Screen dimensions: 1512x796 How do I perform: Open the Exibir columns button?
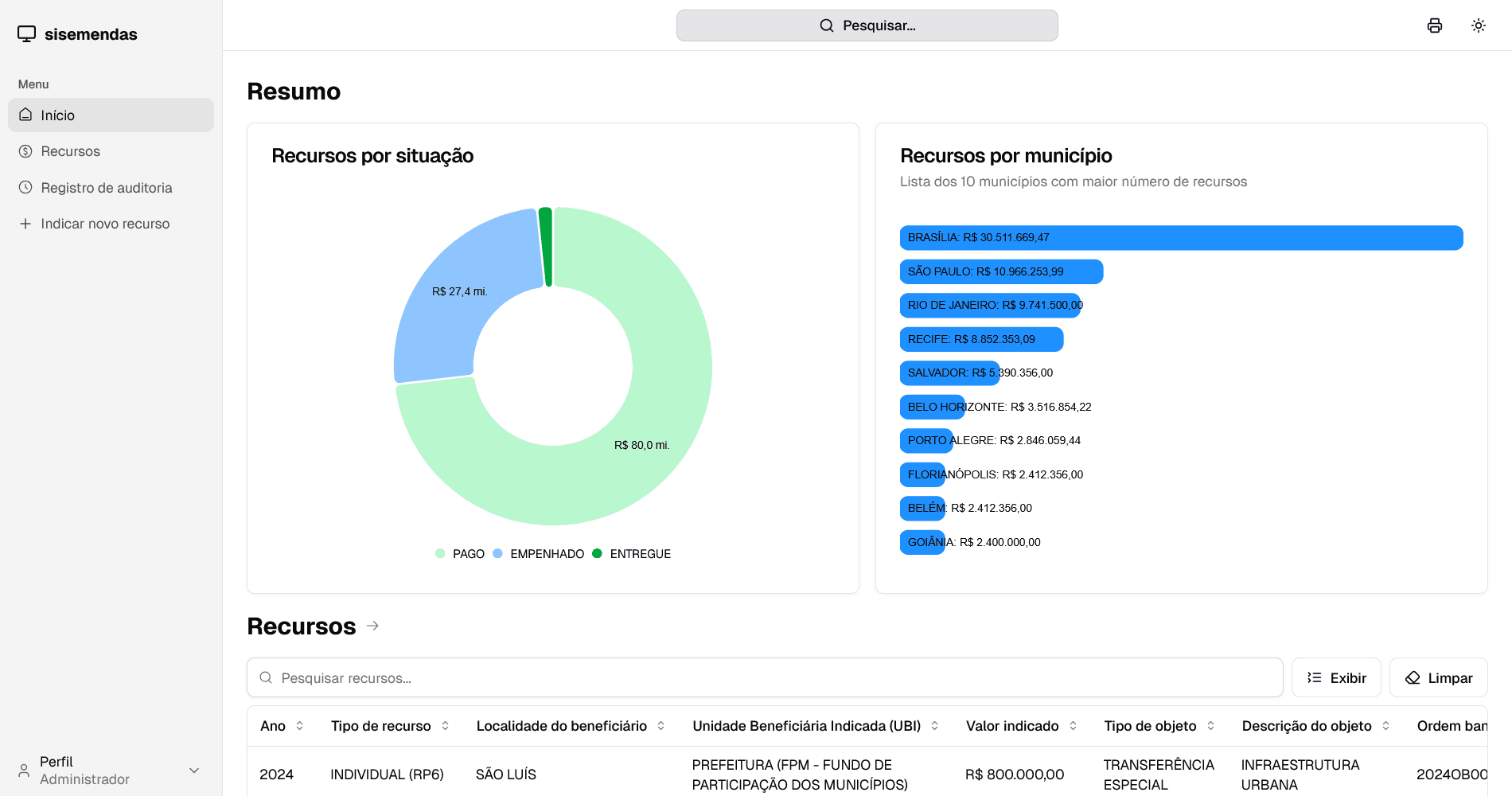coord(1336,678)
